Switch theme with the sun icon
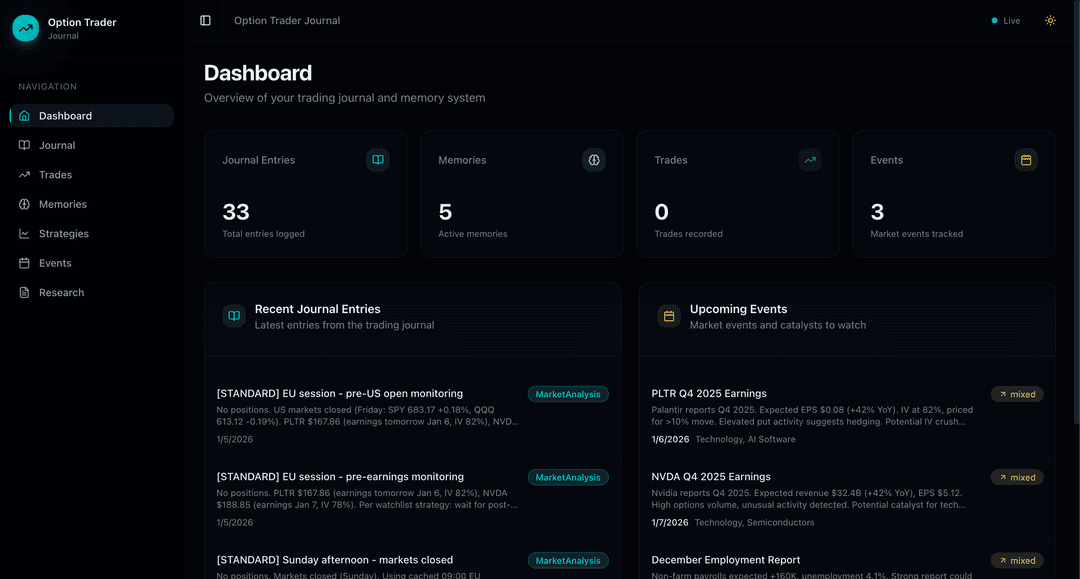 [1050, 20]
